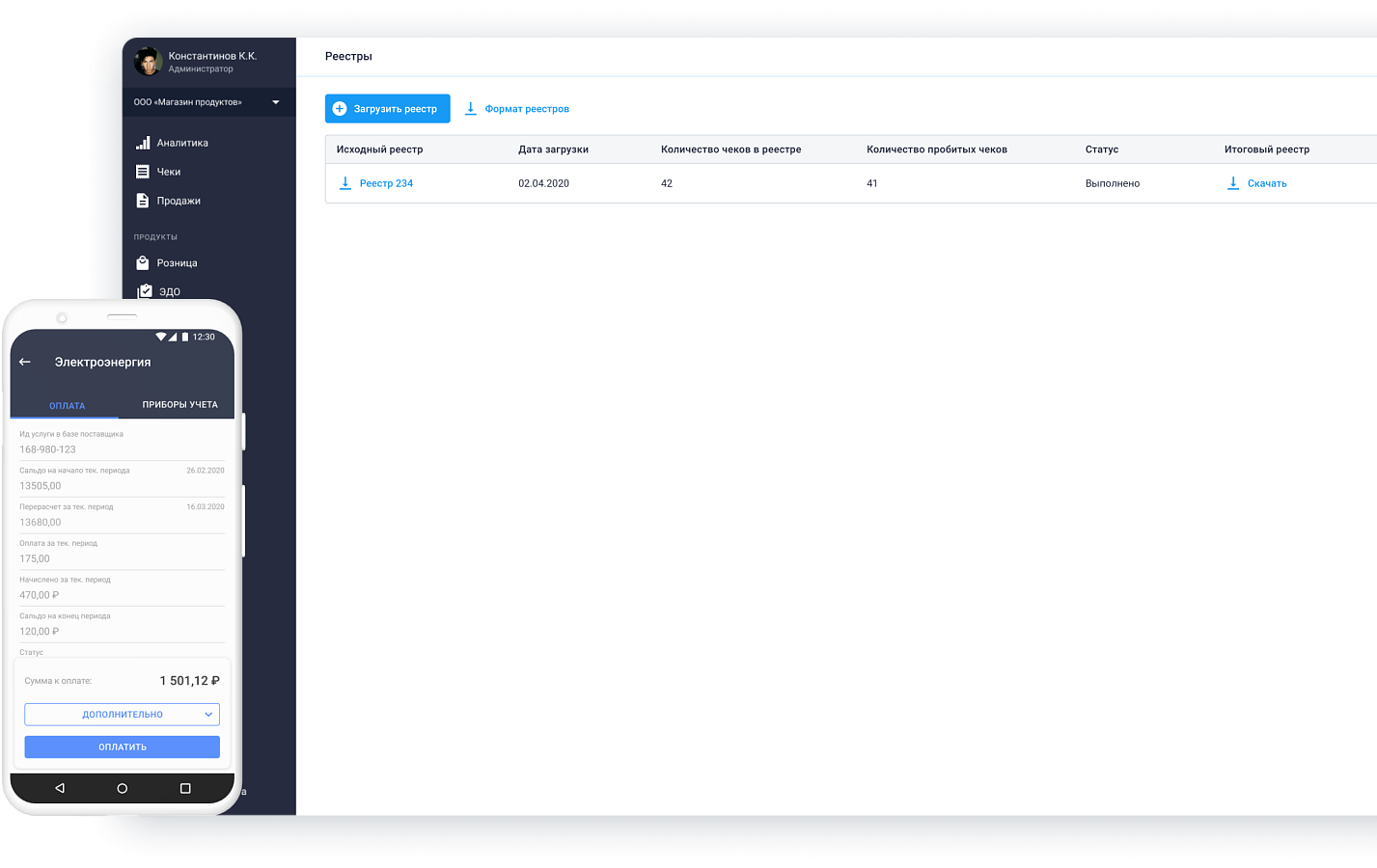Tap the Android back triangle button
This screenshot has width=1377, height=868.
(x=60, y=788)
